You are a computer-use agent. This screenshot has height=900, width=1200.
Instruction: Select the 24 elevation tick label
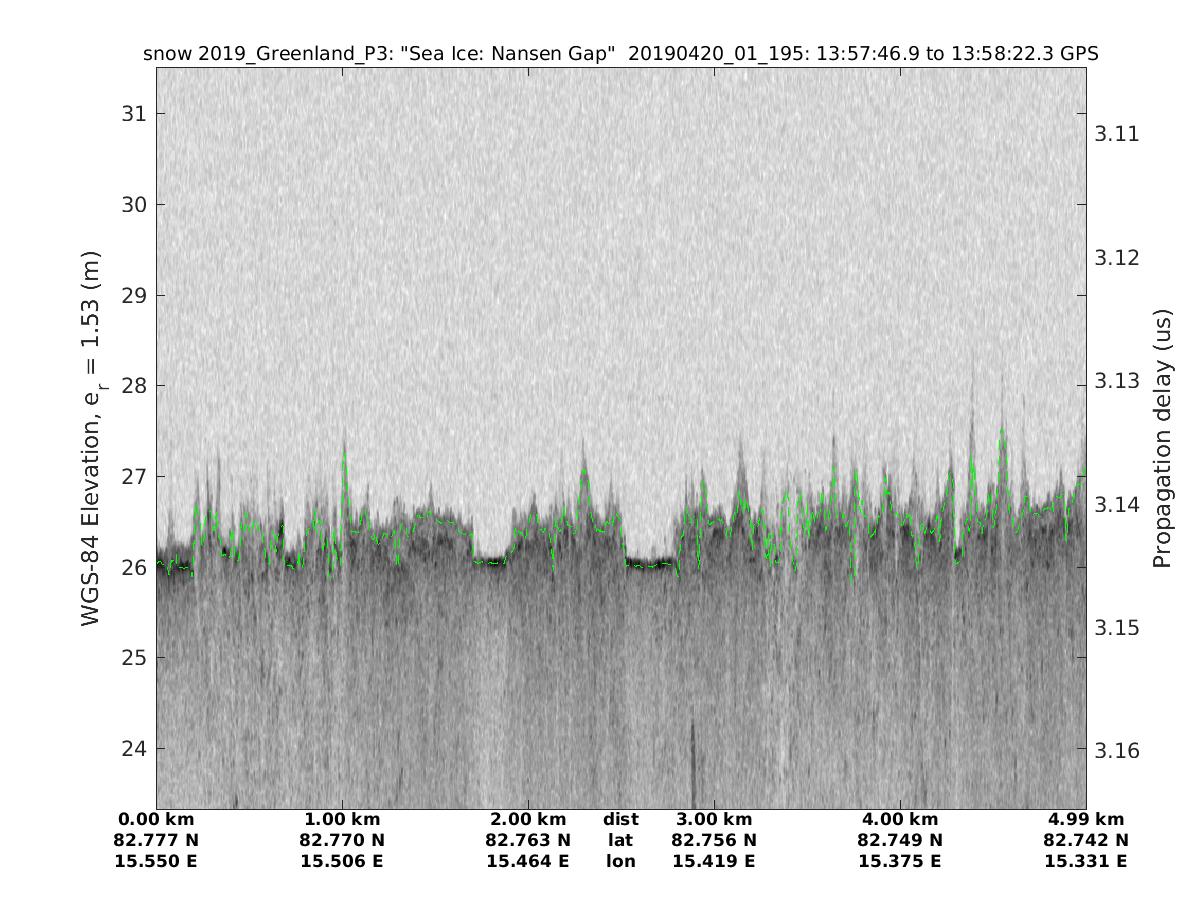pos(134,748)
